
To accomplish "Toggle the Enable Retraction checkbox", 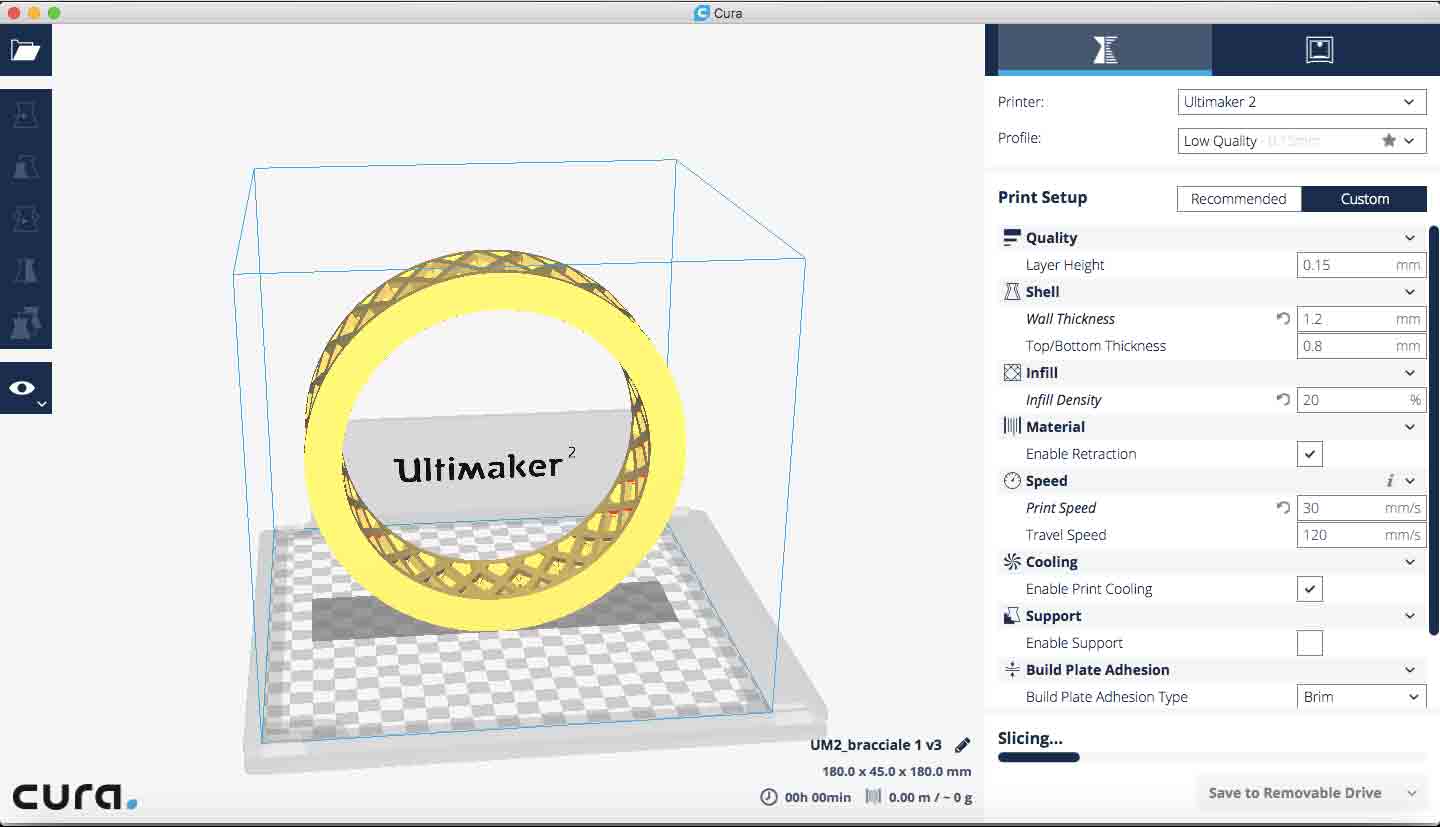I will 1310,454.
